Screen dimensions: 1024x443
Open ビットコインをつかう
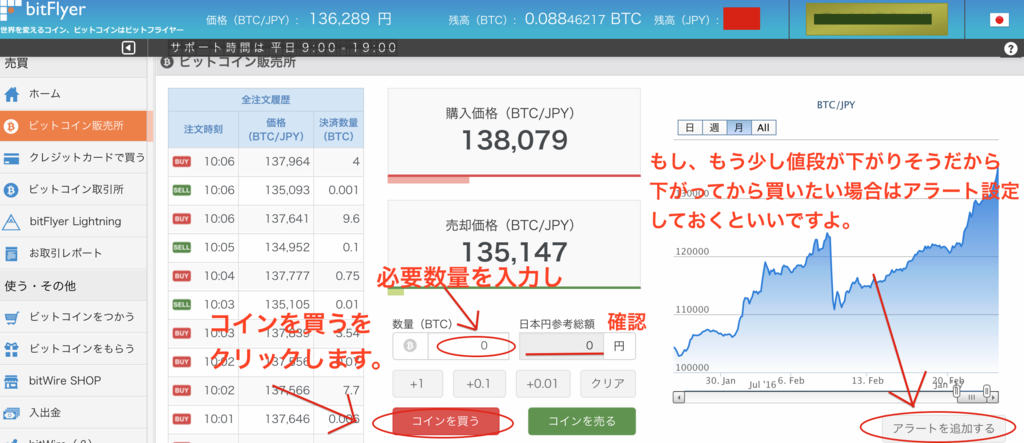73,318
